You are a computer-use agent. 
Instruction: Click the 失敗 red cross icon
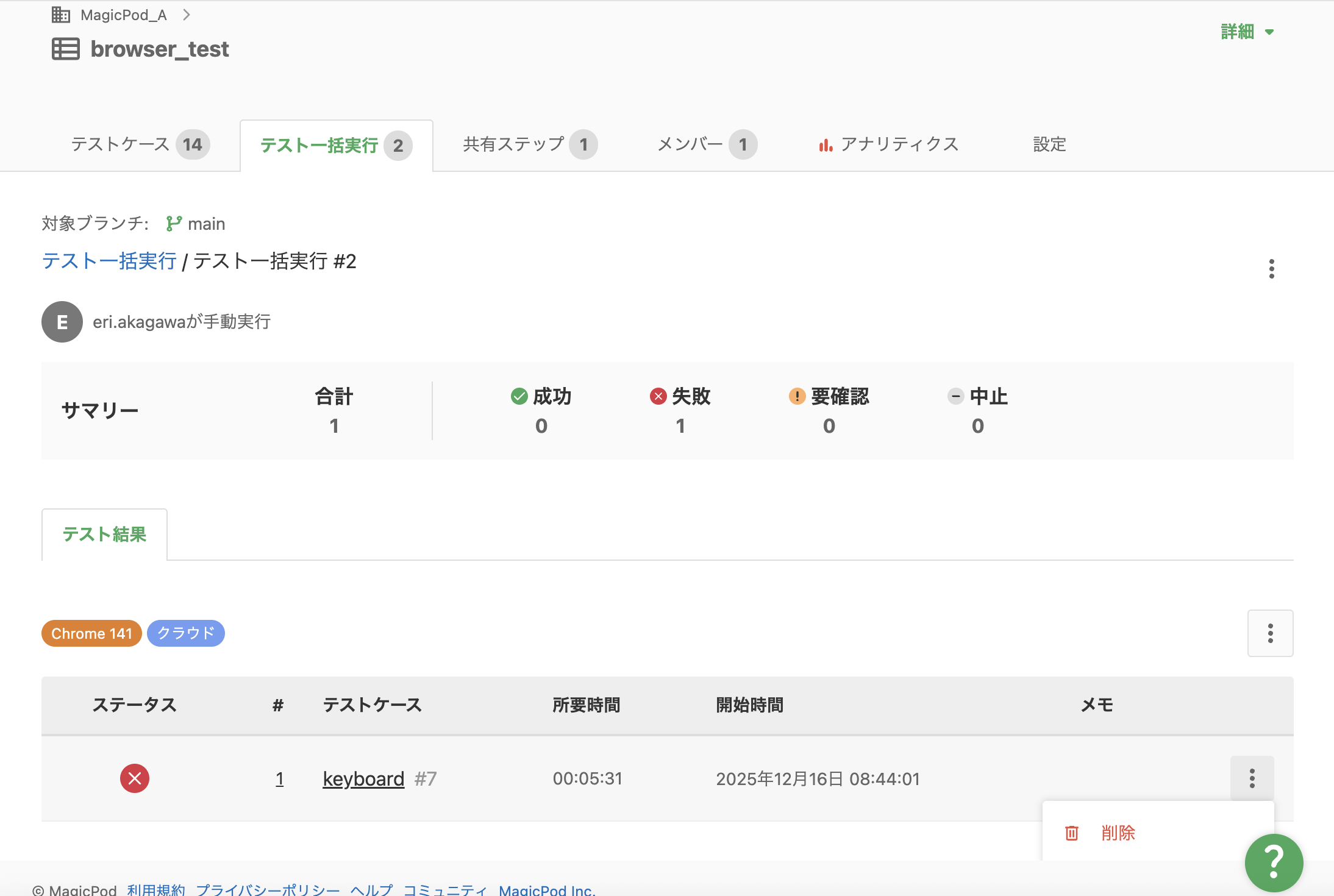point(658,396)
